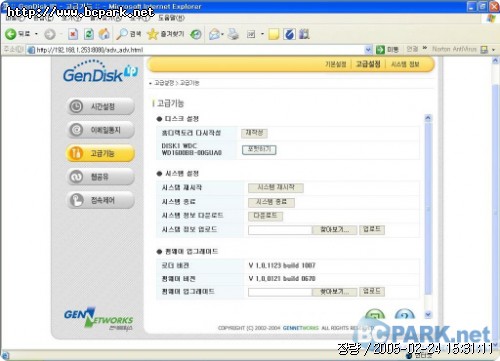500x361 pixels.
Task: Click the Edit document icon in toolbar
Action: [x=251, y=34]
